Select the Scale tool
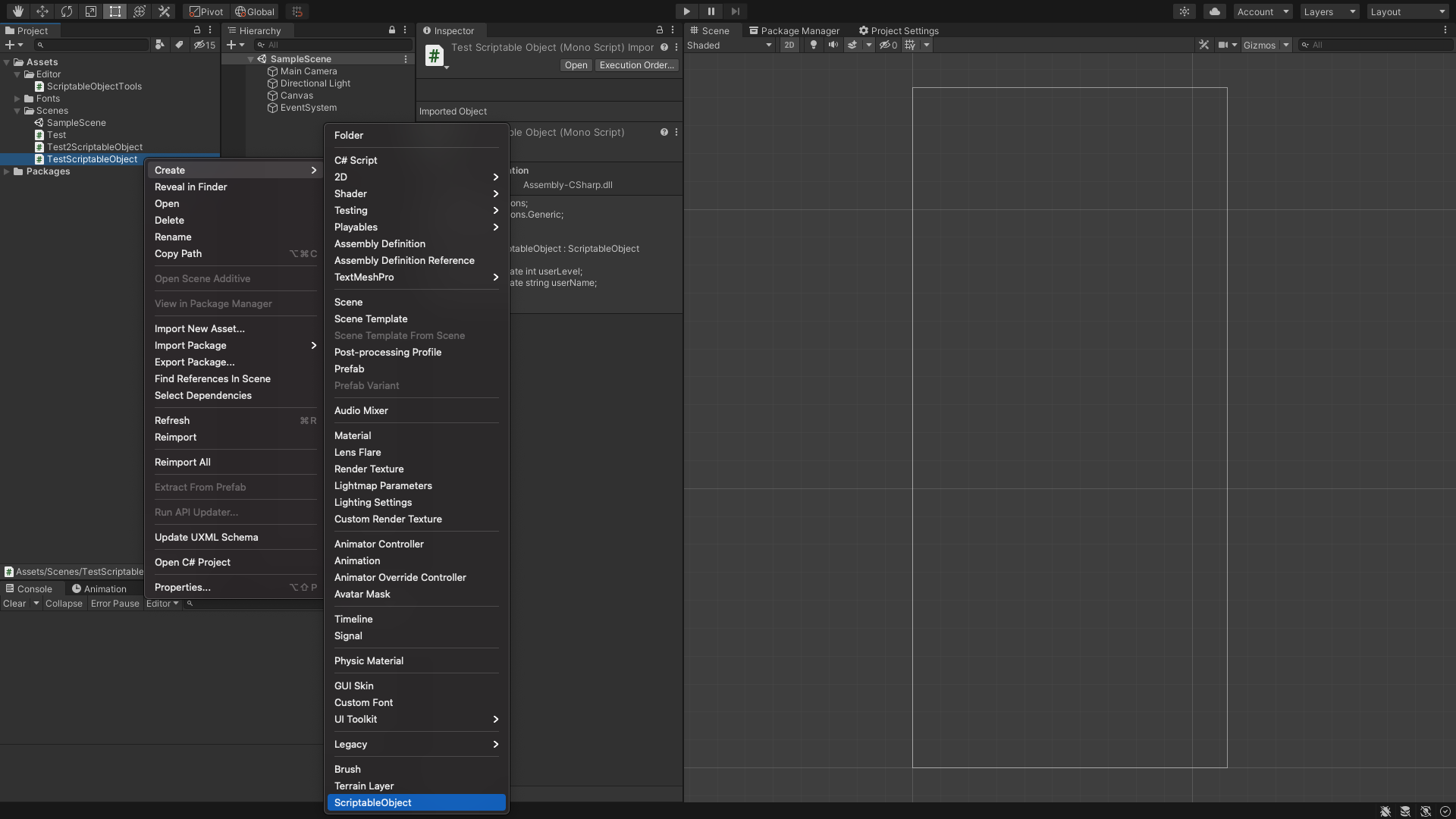The image size is (1456, 819). (90, 11)
